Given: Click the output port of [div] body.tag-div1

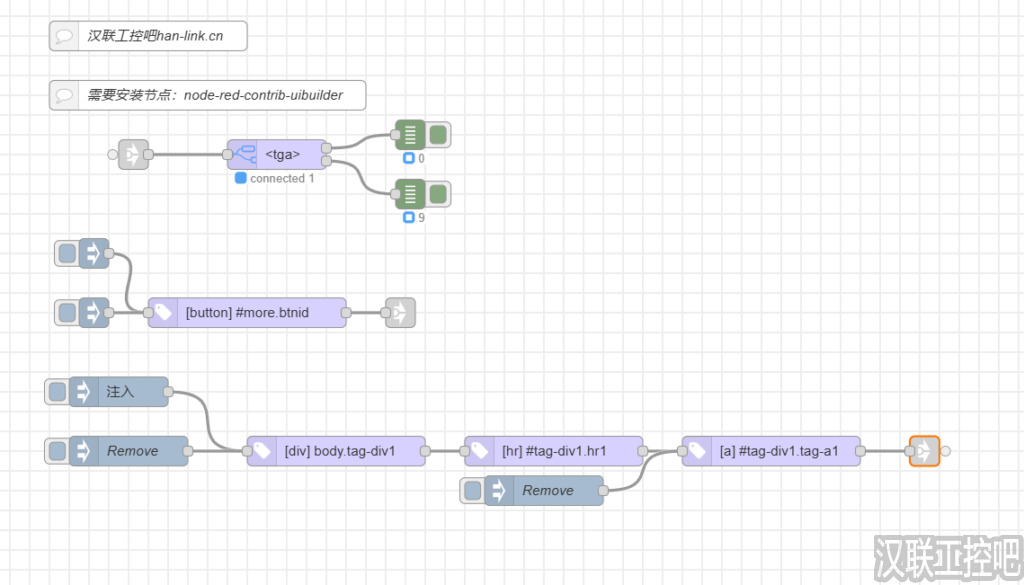Looking at the screenshot, I should [425, 451].
